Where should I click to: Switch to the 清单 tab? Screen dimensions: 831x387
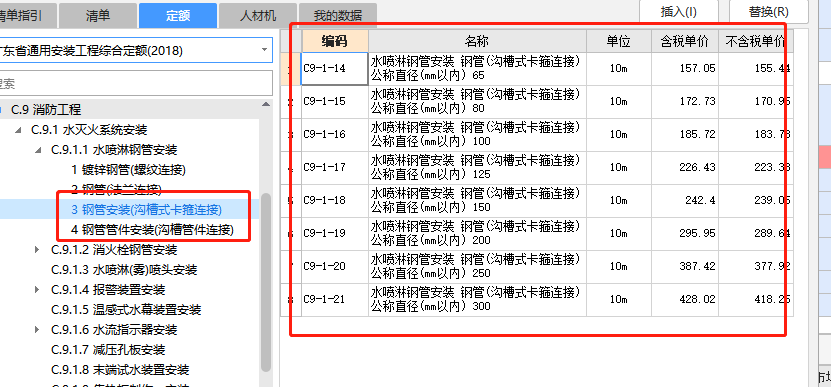pos(98,15)
